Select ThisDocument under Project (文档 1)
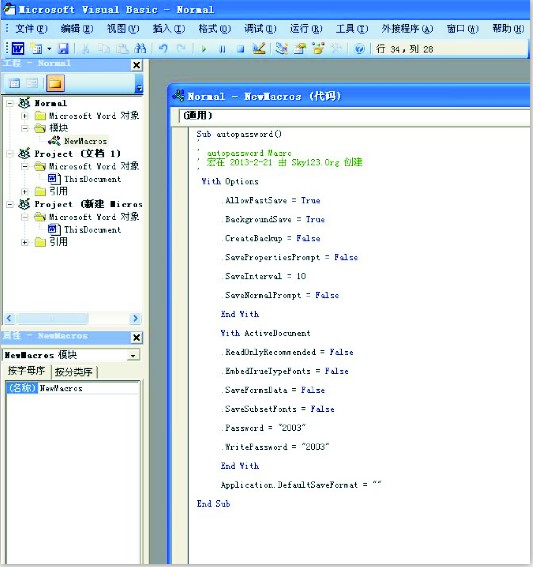This screenshot has height=567, width=533. 92,179
